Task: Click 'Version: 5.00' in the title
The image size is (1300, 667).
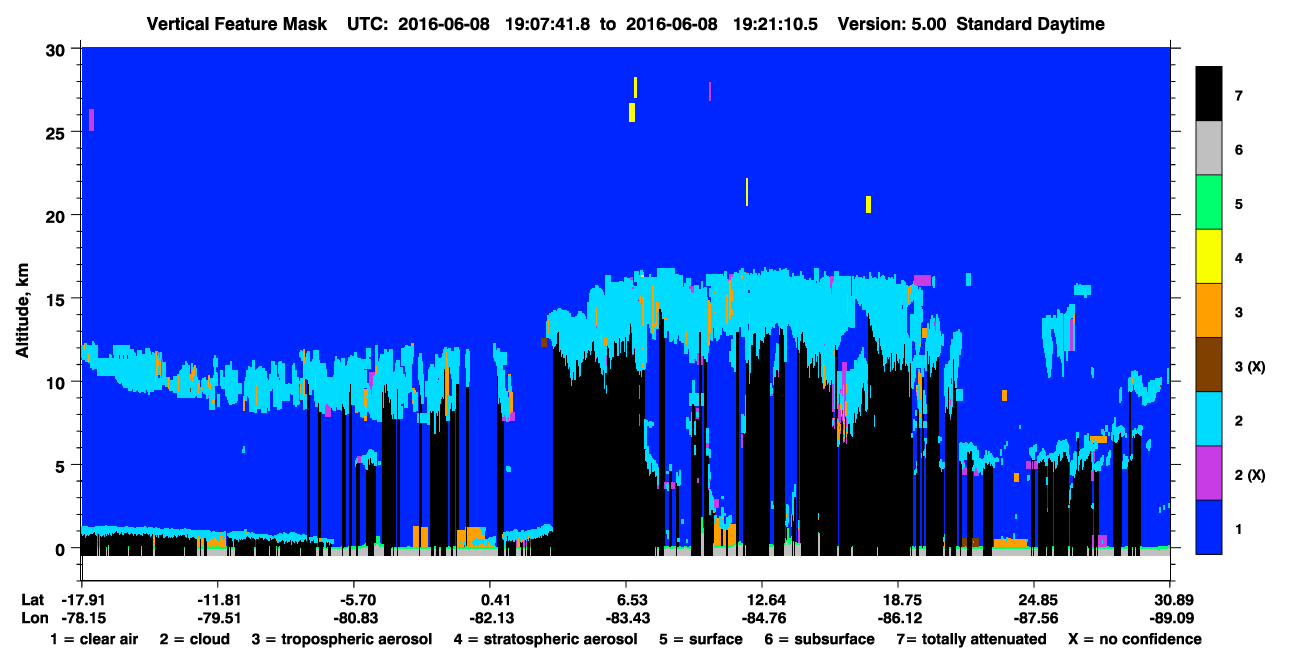Action: click(892, 24)
